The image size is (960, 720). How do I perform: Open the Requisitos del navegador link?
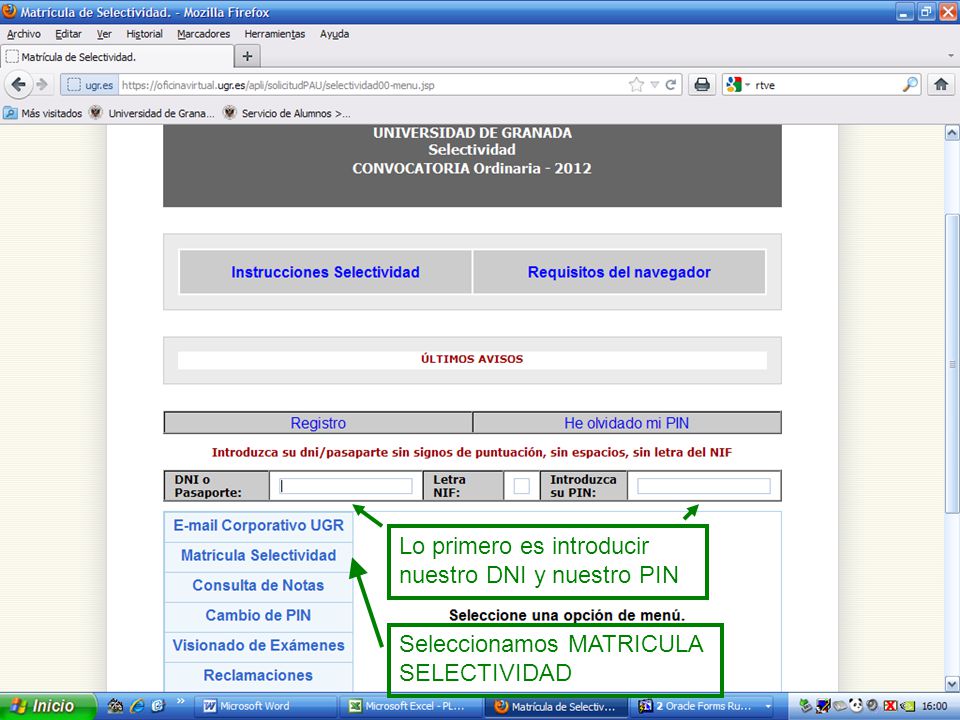(619, 272)
